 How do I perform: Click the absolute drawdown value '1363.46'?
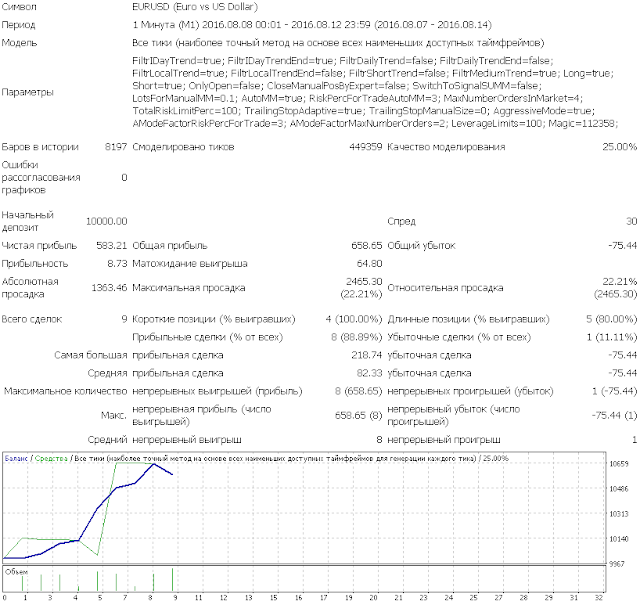(x=109, y=288)
